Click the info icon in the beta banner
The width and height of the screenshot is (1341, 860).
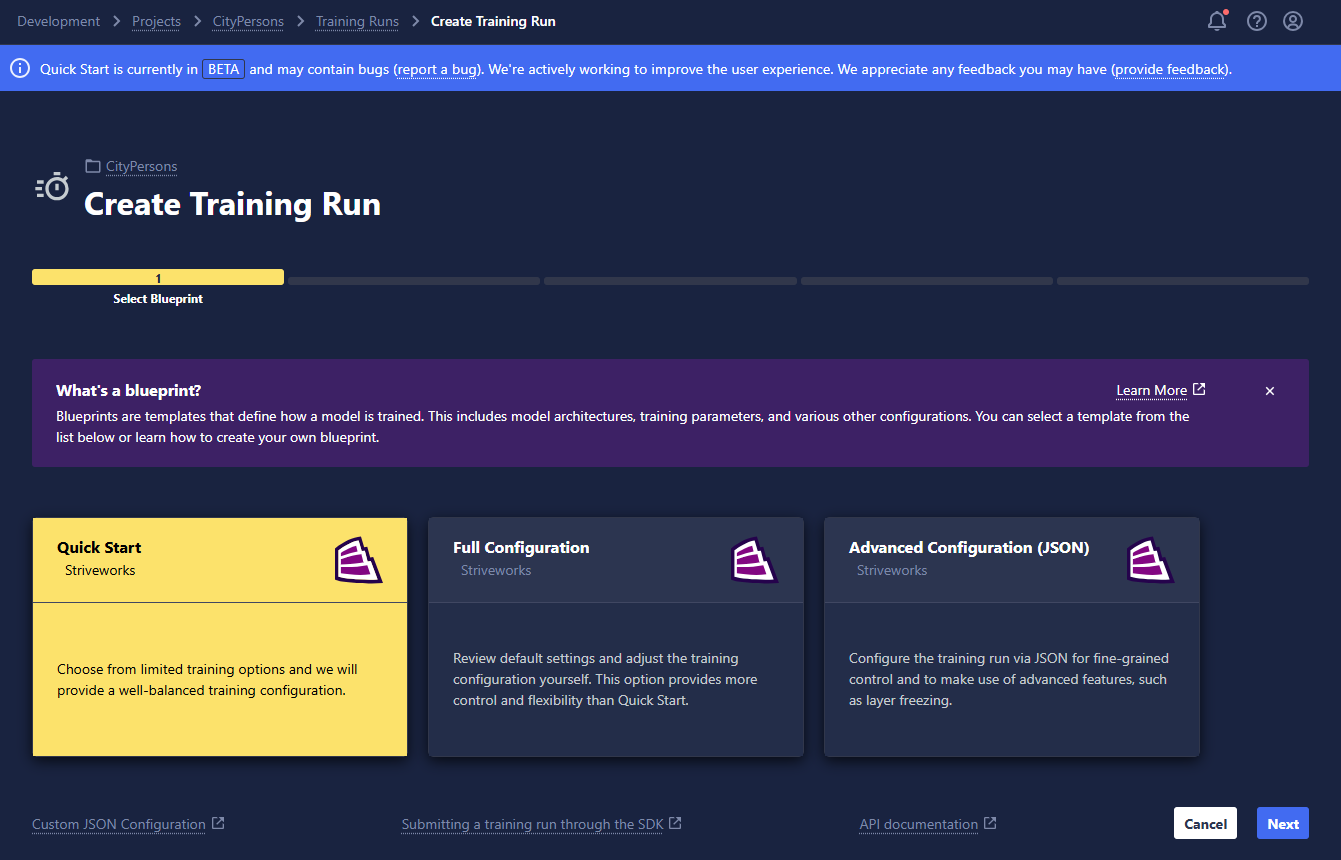tap(20, 68)
